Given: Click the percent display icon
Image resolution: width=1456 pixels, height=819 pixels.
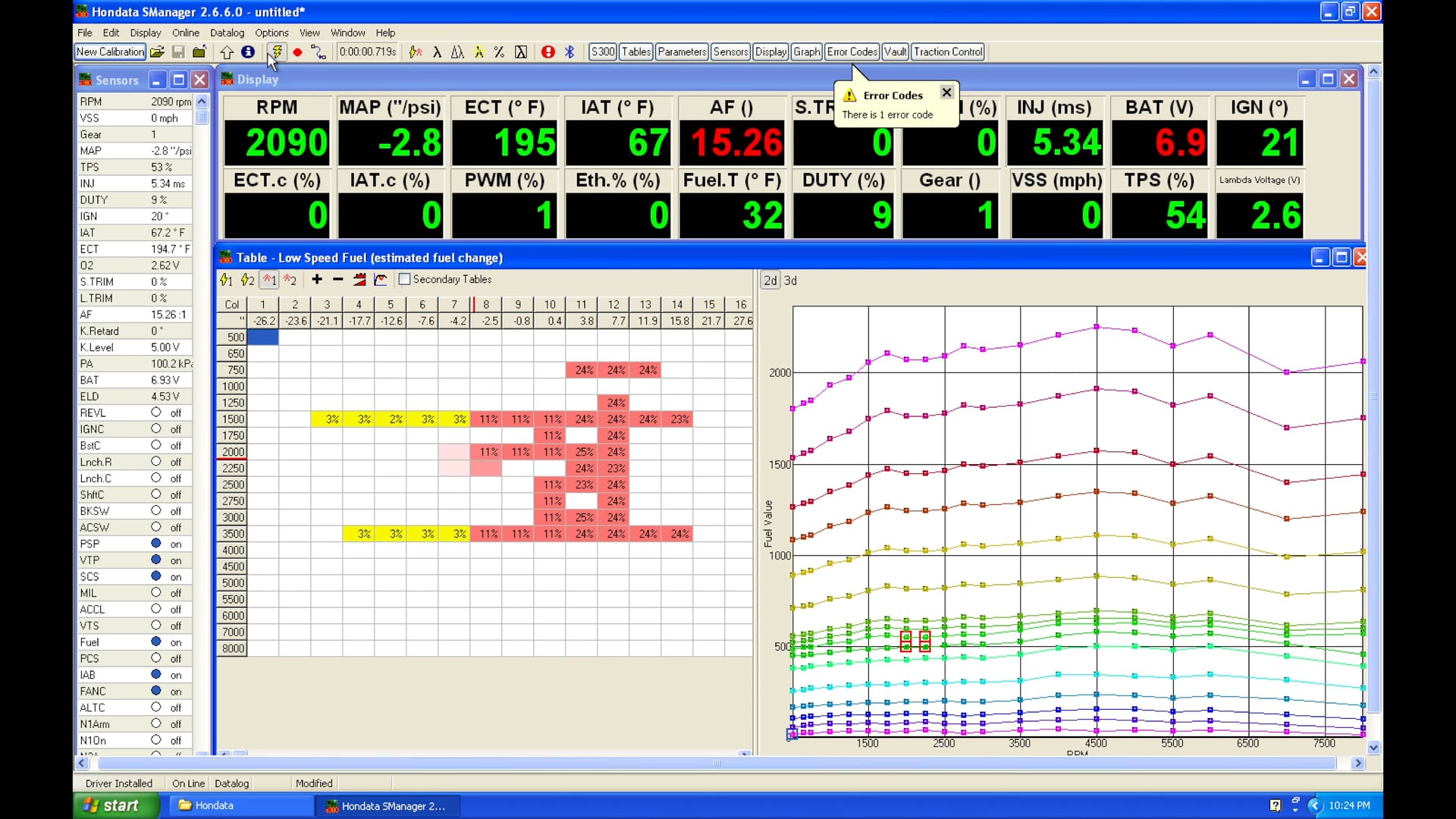Looking at the screenshot, I should tap(499, 52).
